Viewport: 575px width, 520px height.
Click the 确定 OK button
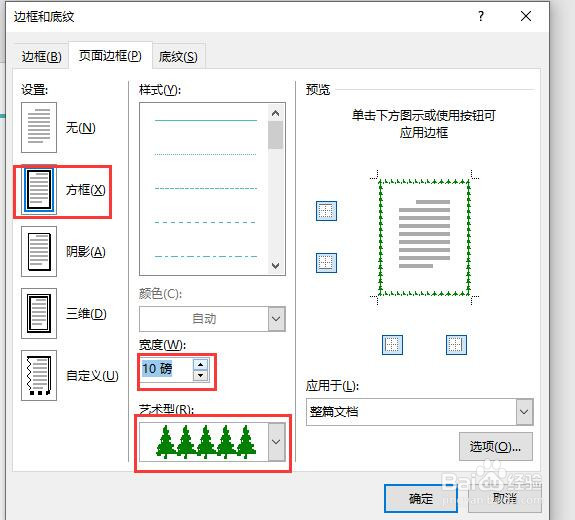click(x=421, y=498)
